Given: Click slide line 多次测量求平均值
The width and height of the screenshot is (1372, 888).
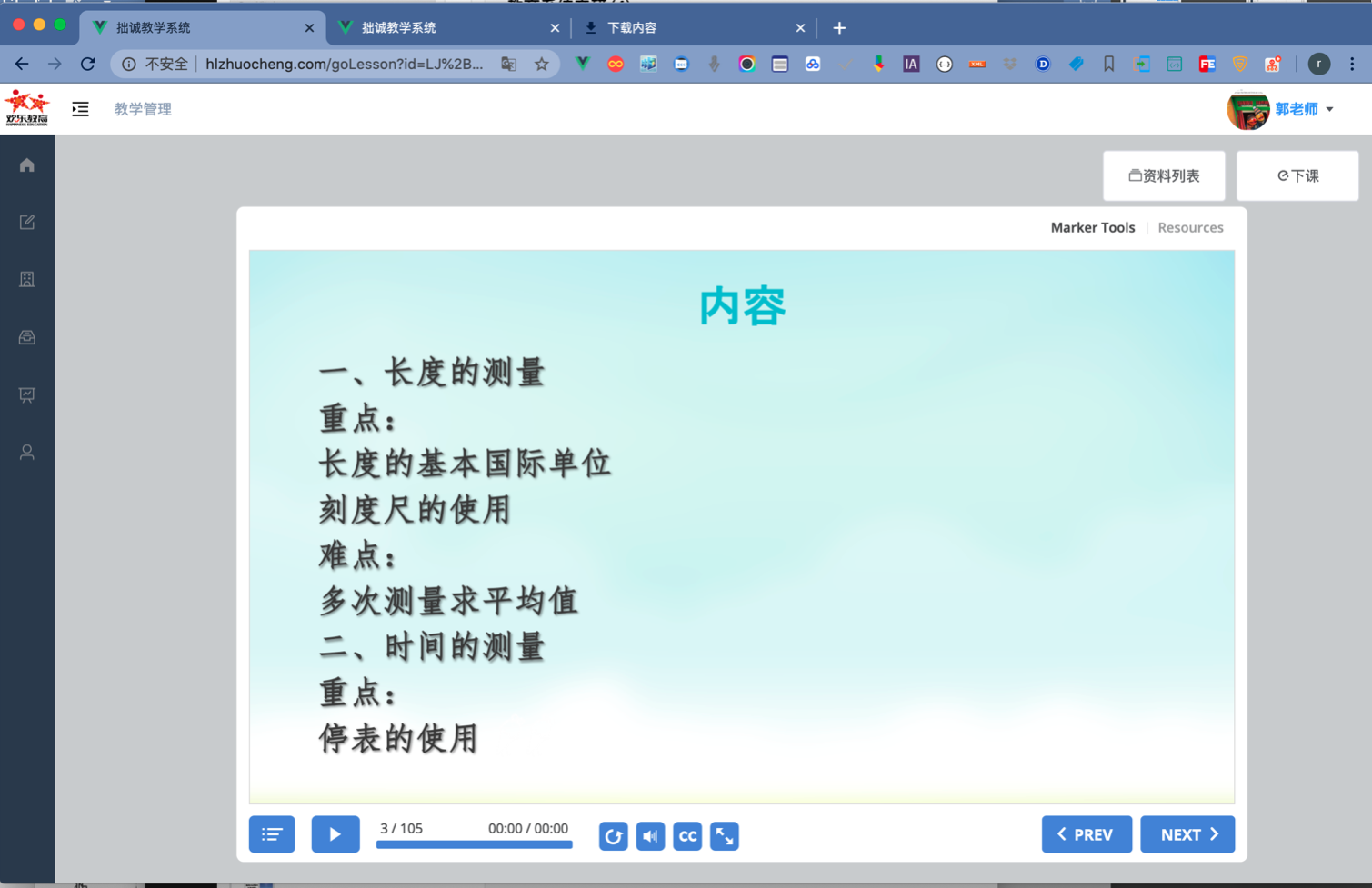Looking at the screenshot, I should tap(449, 601).
